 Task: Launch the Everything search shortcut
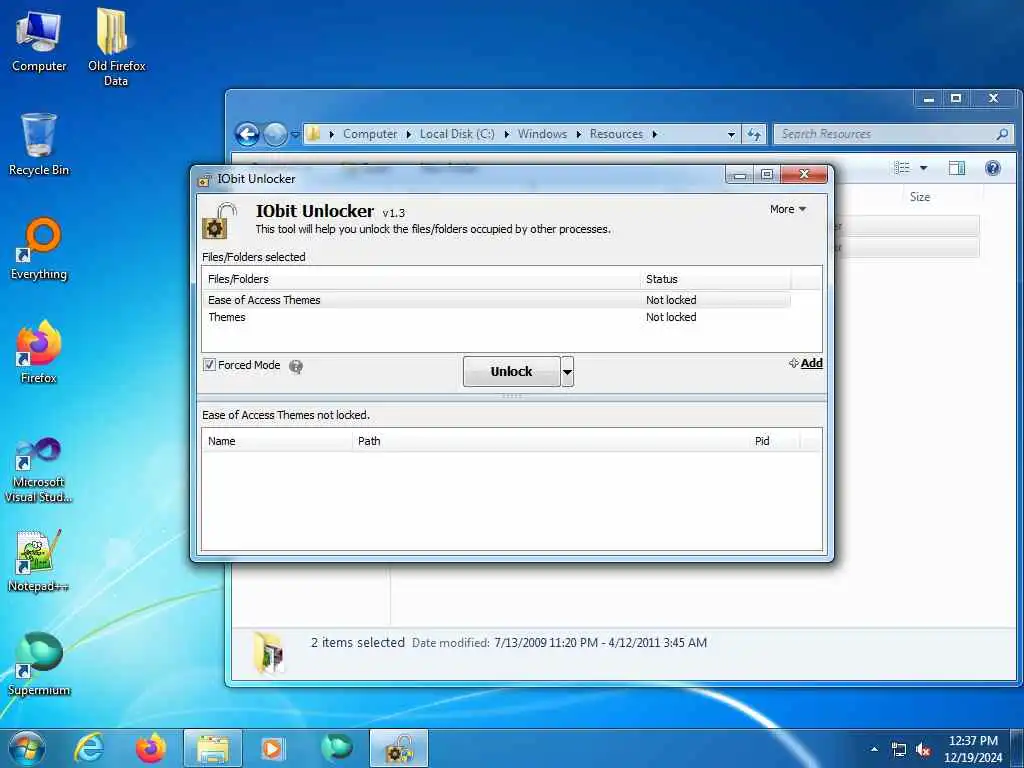tap(39, 248)
